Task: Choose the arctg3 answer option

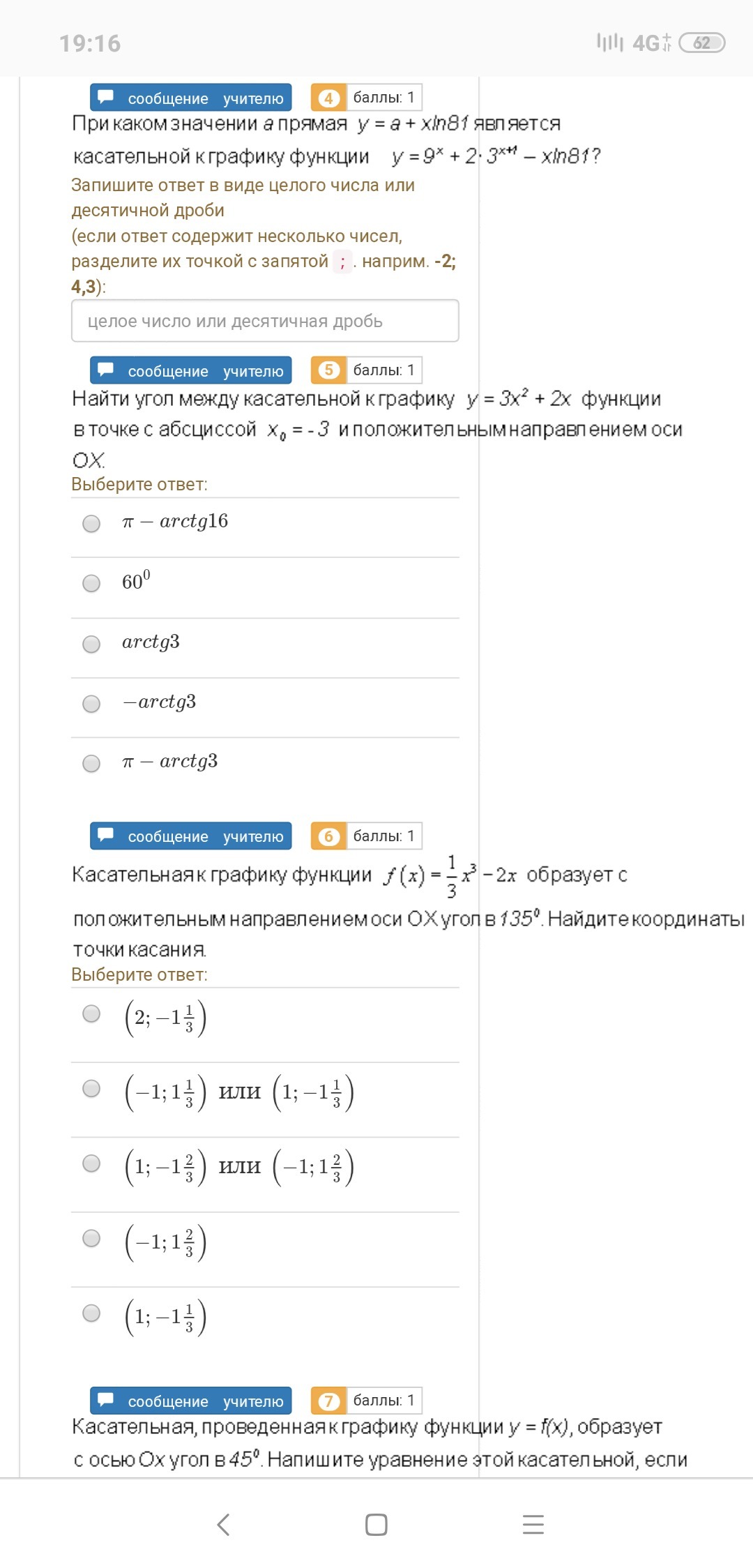Action: 91,644
